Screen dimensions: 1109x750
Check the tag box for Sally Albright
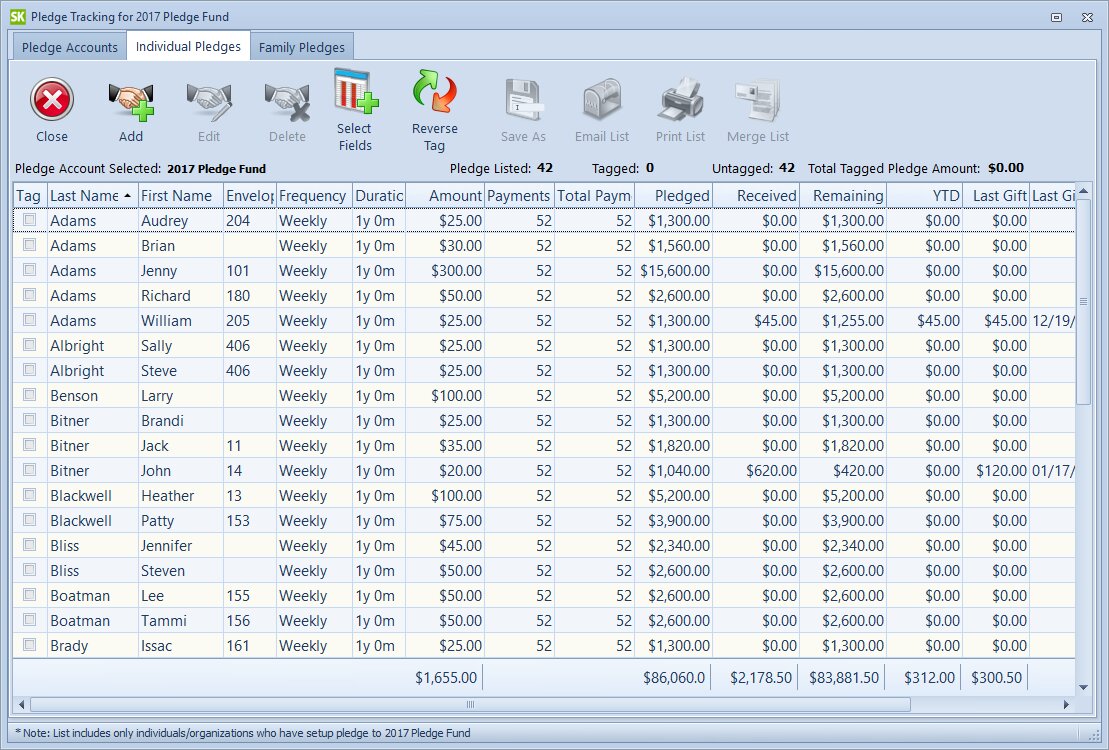pos(30,345)
